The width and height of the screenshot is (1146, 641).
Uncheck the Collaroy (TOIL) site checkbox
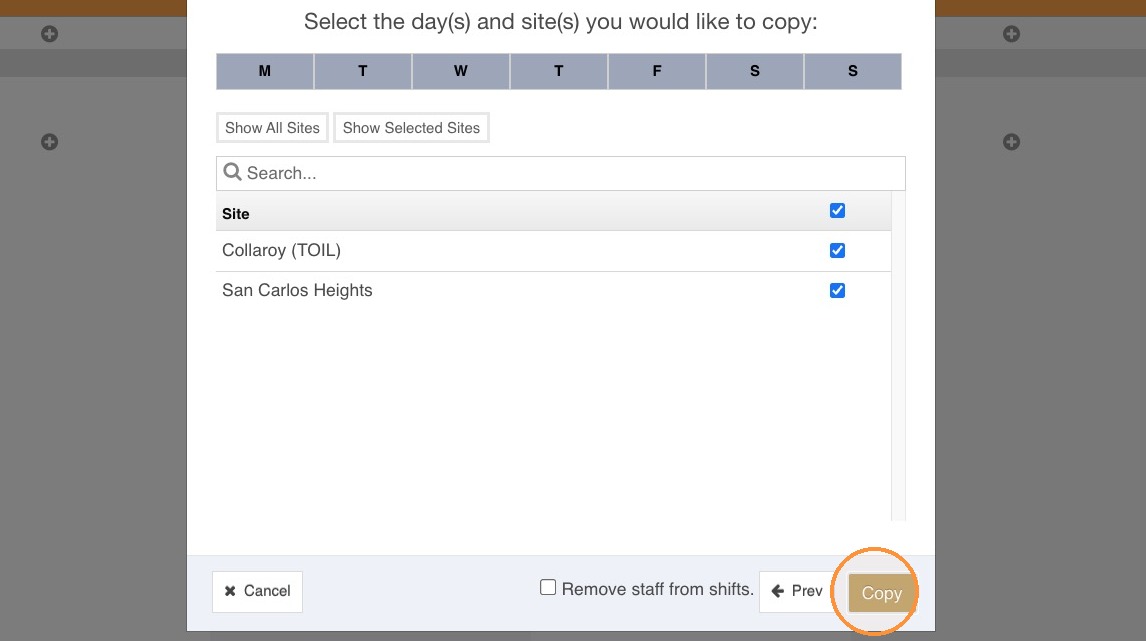(x=838, y=251)
